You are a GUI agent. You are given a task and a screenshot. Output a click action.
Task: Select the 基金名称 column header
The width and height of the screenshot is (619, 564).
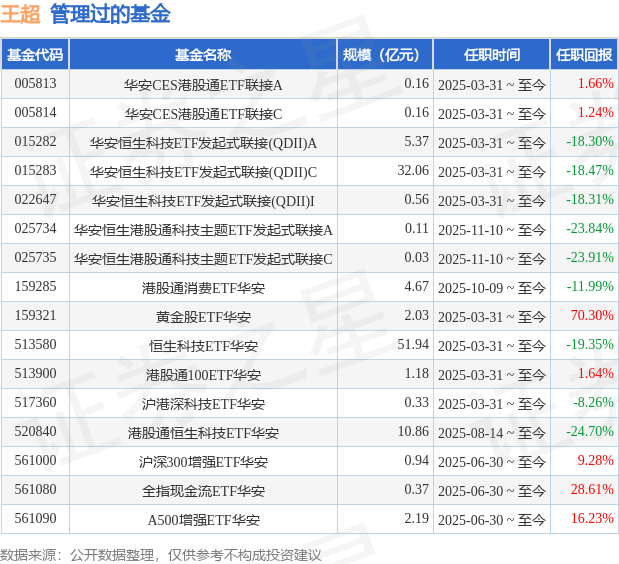203,55
